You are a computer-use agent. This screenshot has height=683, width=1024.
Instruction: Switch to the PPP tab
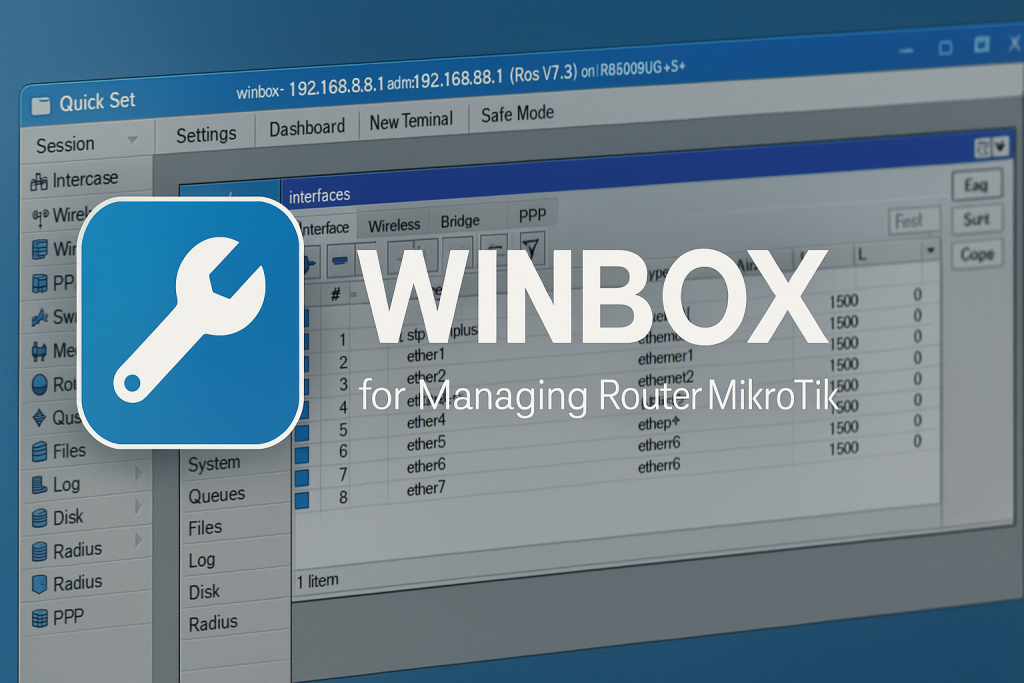point(532,216)
